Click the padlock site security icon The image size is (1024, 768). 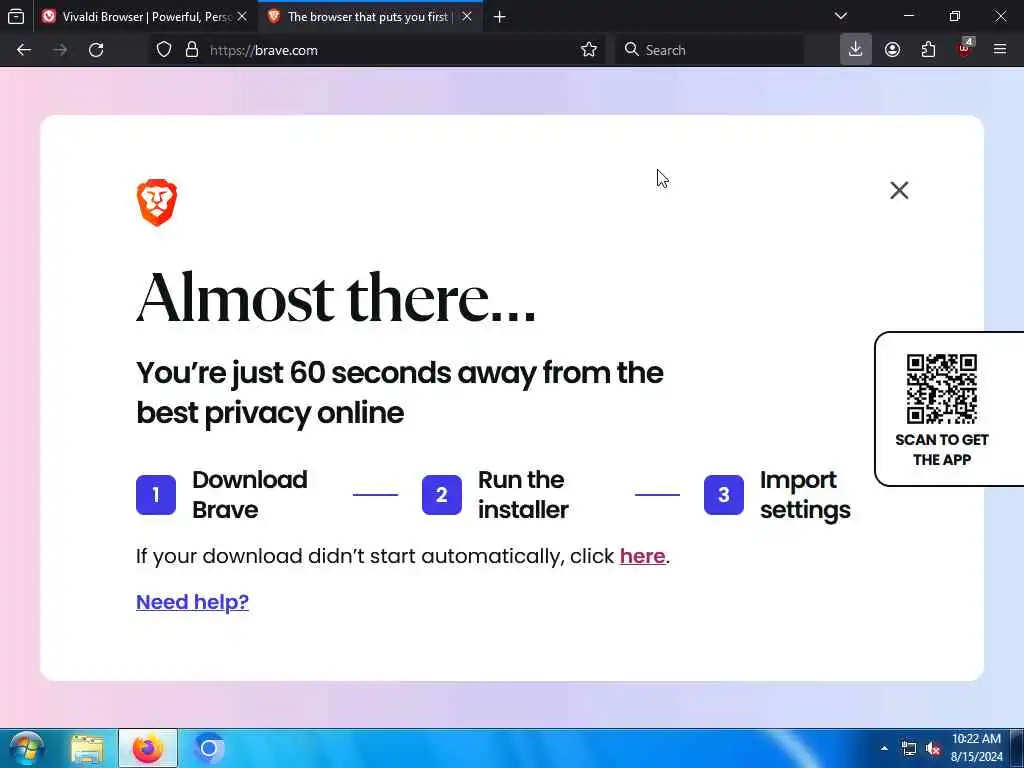tap(191, 50)
